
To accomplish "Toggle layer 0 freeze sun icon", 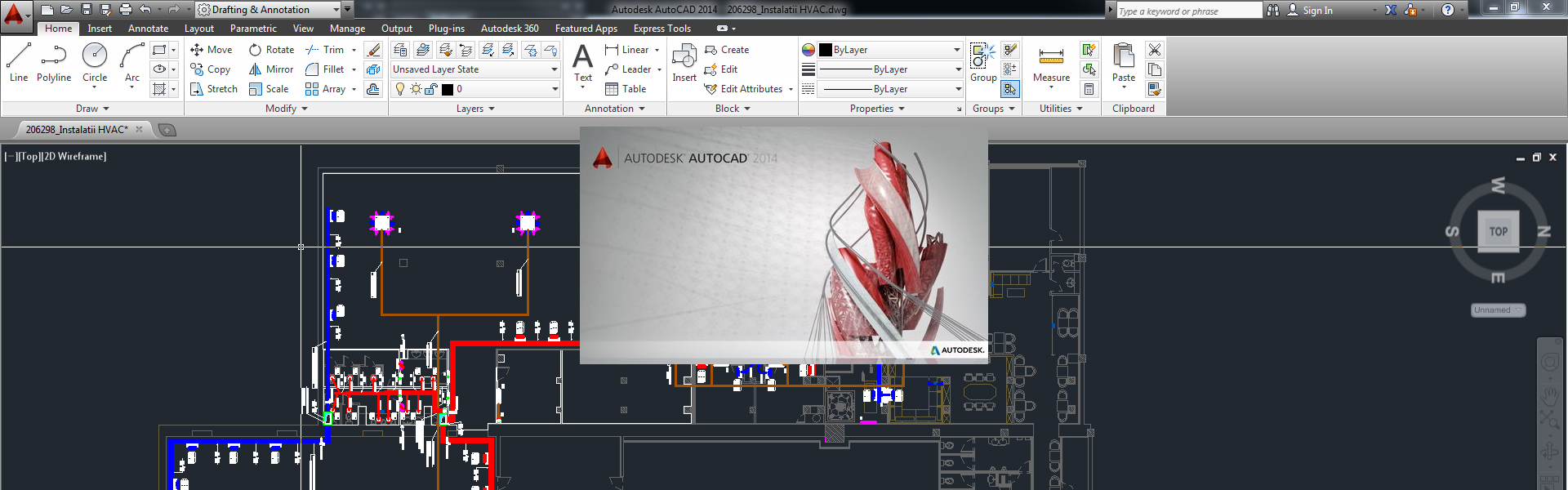I will point(416,89).
